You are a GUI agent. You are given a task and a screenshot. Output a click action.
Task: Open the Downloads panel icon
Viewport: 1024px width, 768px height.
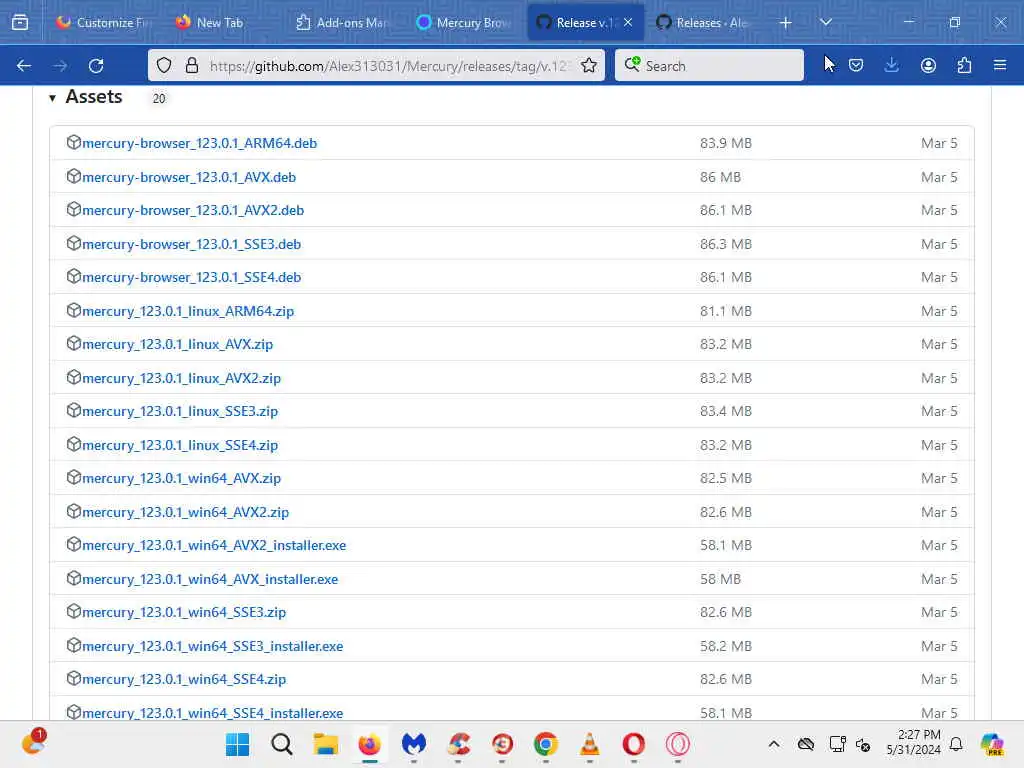(x=891, y=65)
